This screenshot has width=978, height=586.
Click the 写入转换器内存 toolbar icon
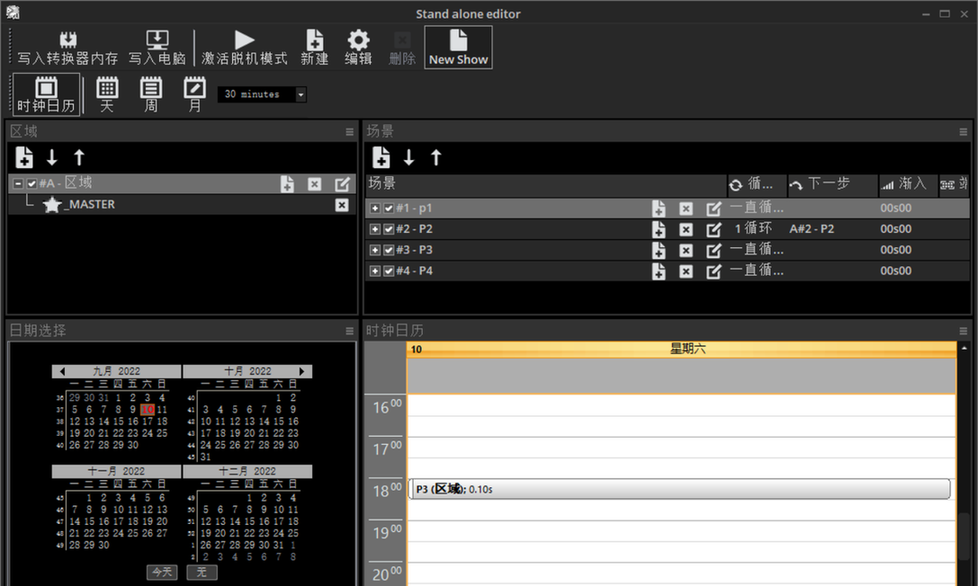[68, 47]
